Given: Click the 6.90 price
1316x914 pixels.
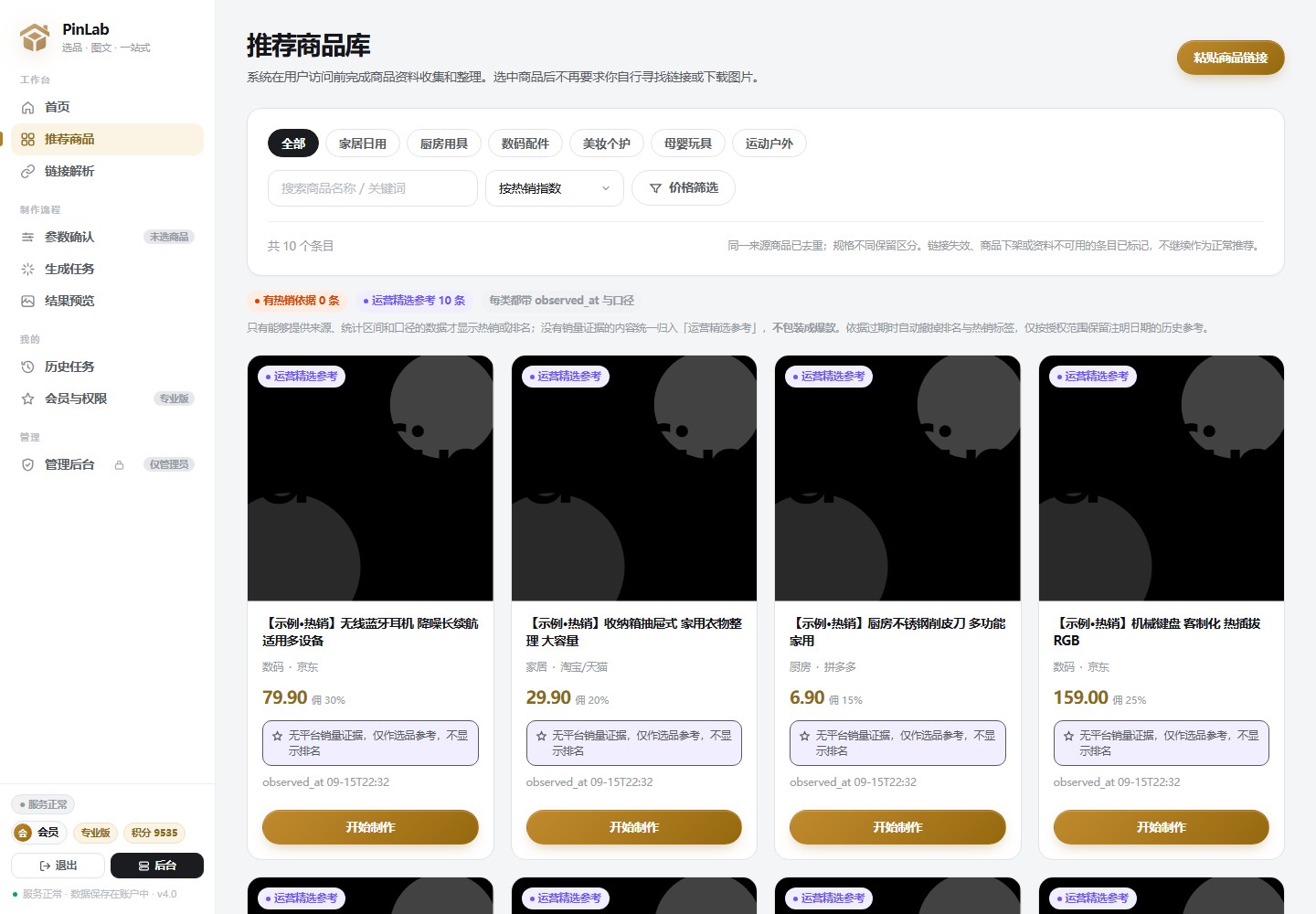Looking at the screenshot, I should pos(807,697).
